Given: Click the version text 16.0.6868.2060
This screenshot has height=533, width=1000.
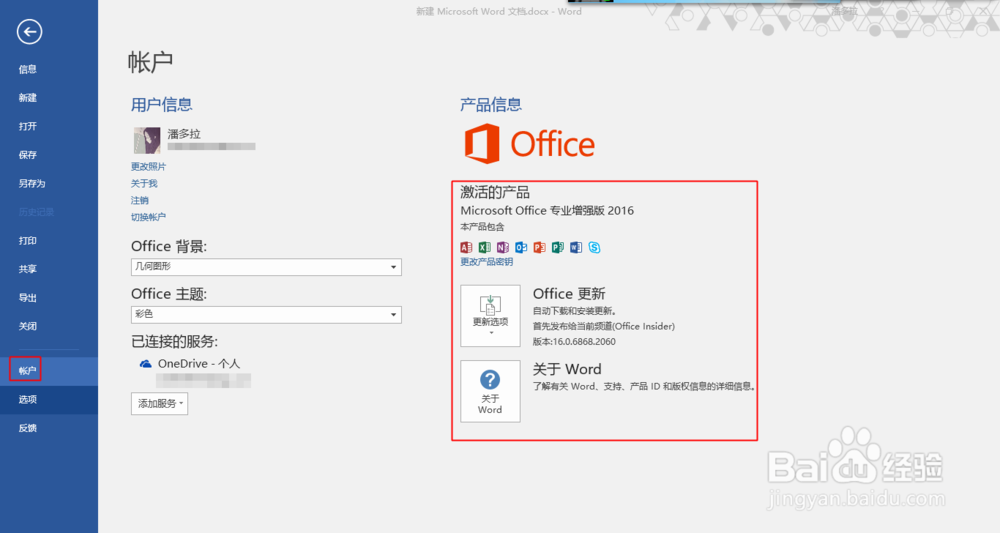Looking at the screenshot, I should [583, 342].
